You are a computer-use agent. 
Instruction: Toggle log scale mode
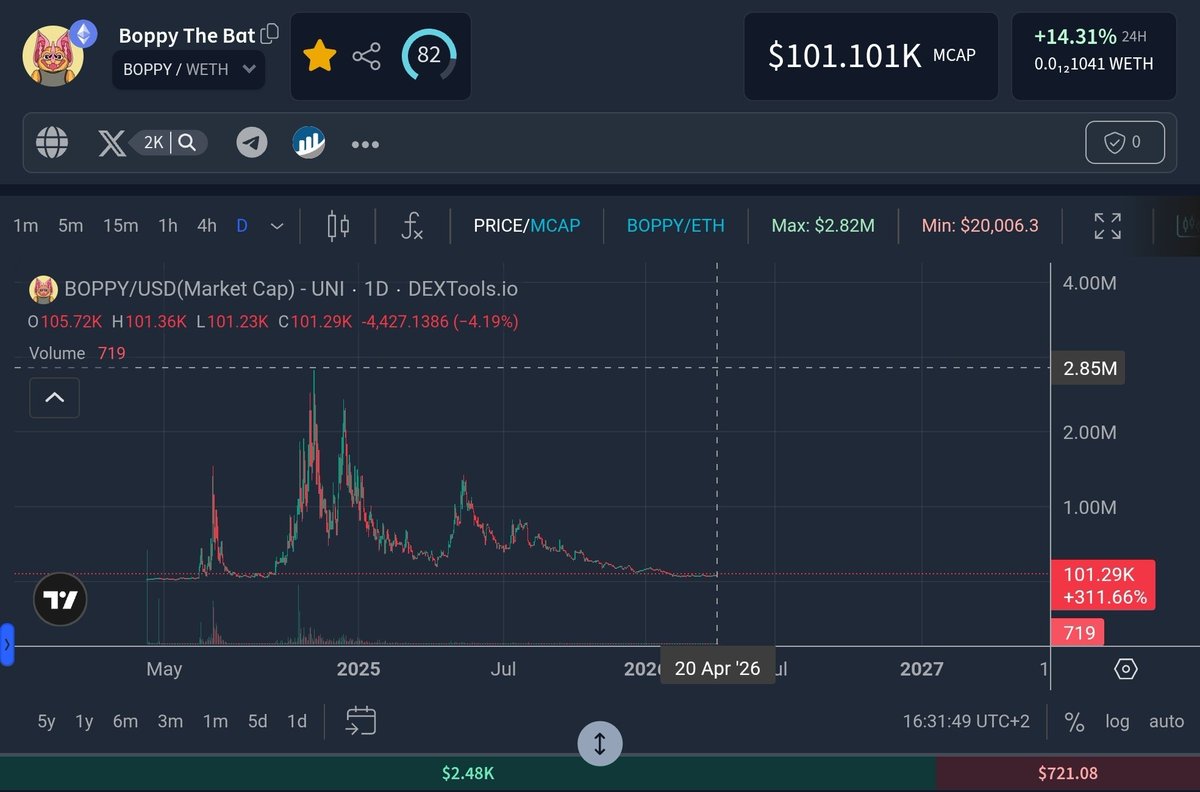pos(1118,721)
